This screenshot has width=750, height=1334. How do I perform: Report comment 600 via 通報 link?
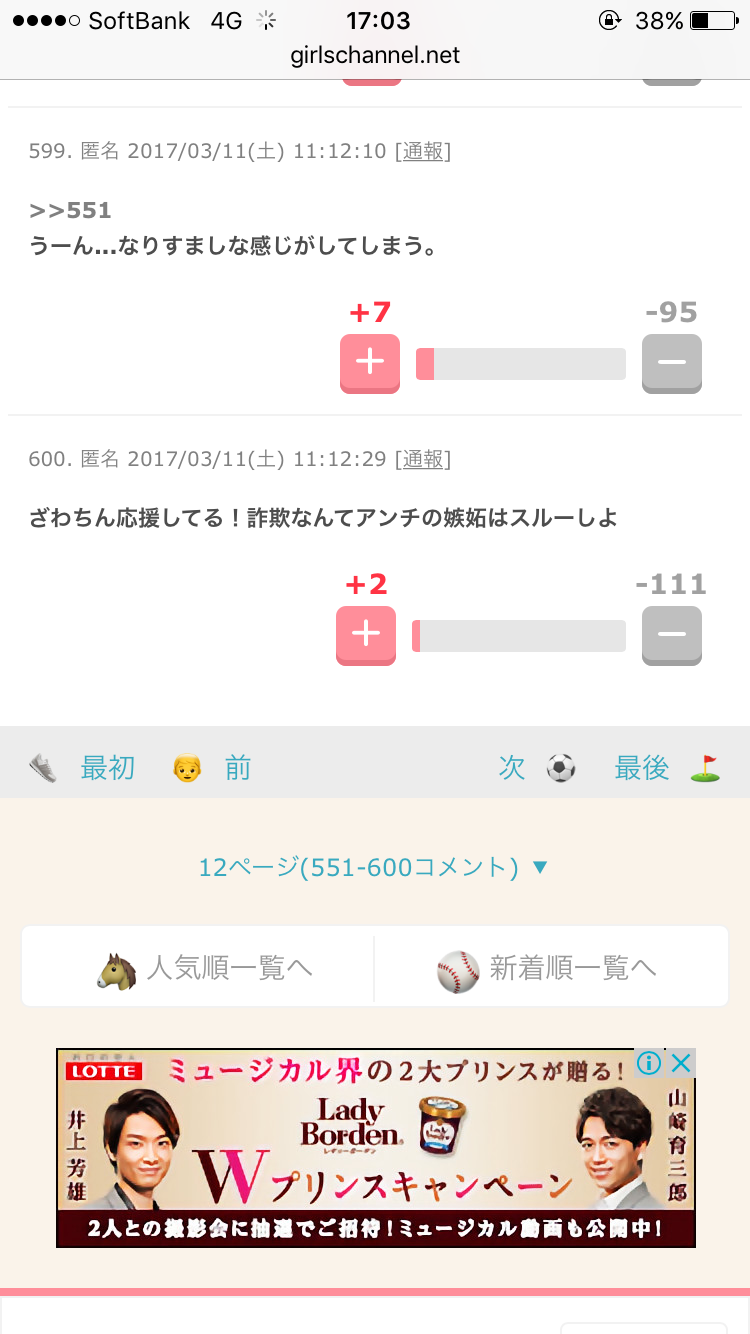(x=423, y=459)
